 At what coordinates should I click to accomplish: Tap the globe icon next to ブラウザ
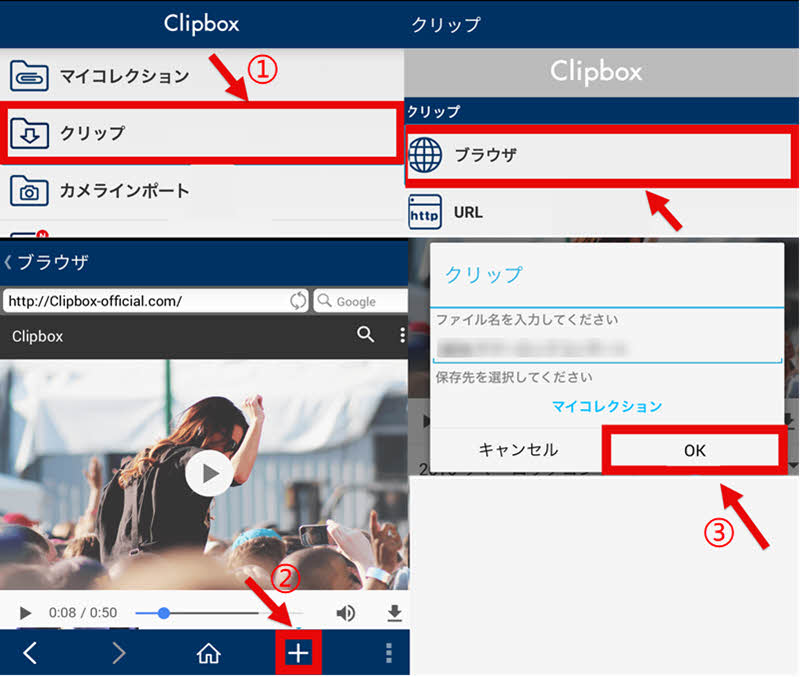click(x=428, y=155)
